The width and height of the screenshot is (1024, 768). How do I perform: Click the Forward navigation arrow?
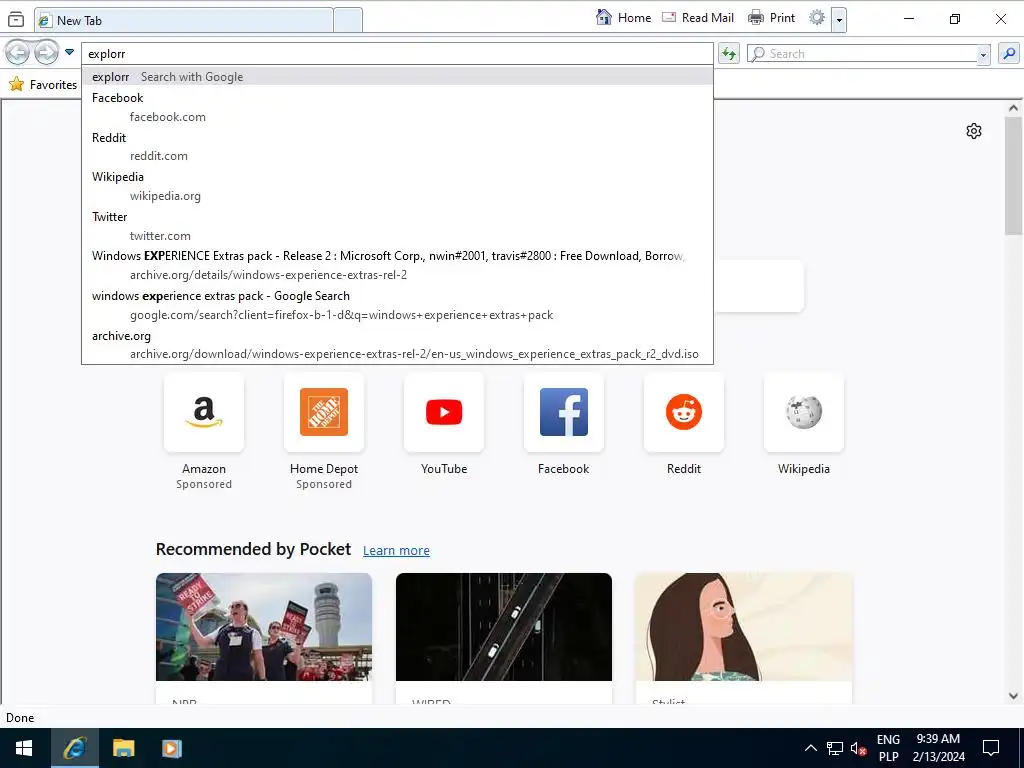pos(46,52)
